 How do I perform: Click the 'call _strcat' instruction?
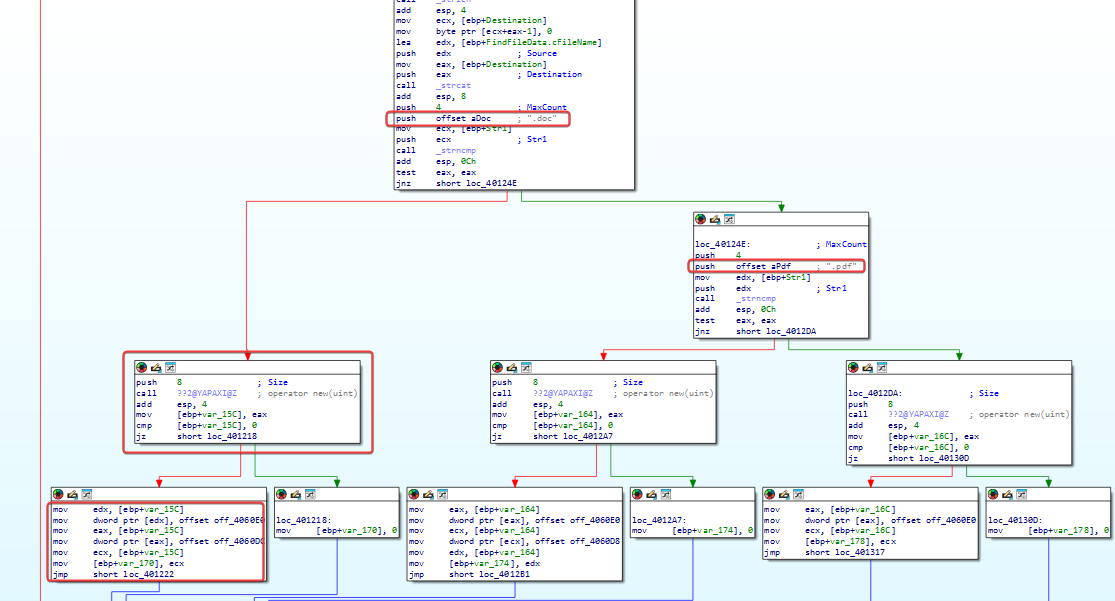click(x=433, y=85)
